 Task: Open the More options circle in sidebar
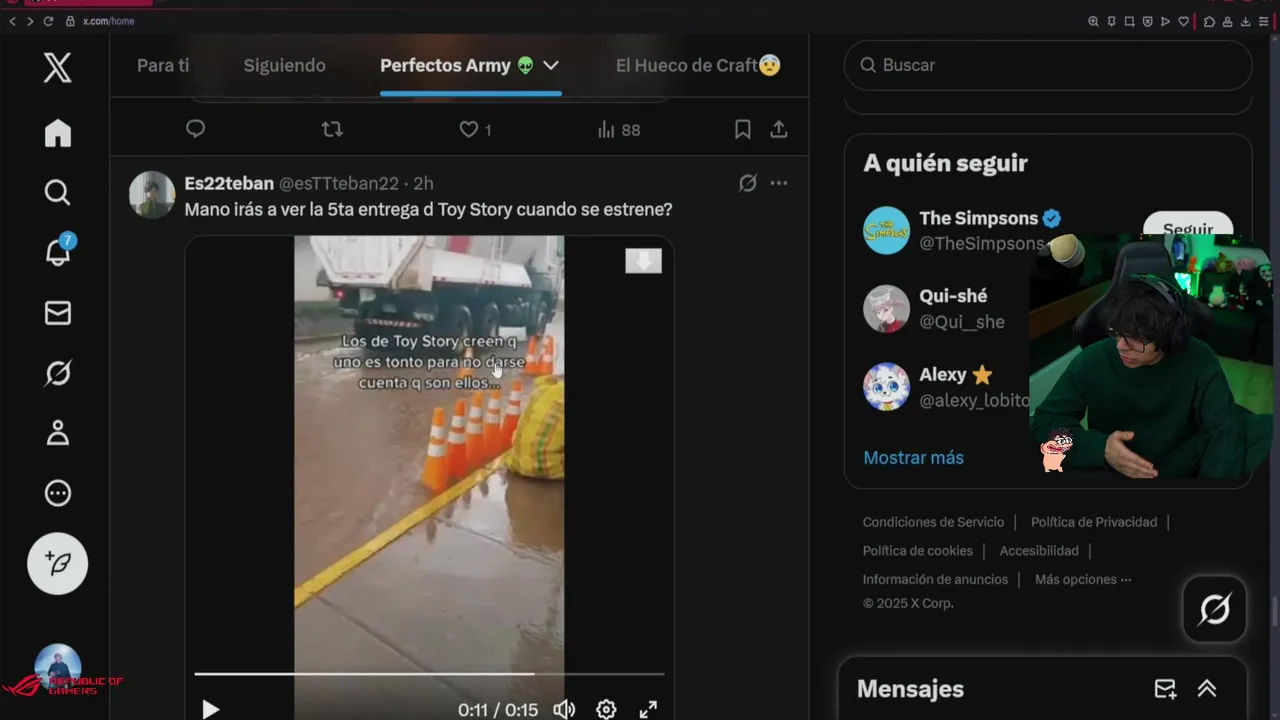click(57, 493)
